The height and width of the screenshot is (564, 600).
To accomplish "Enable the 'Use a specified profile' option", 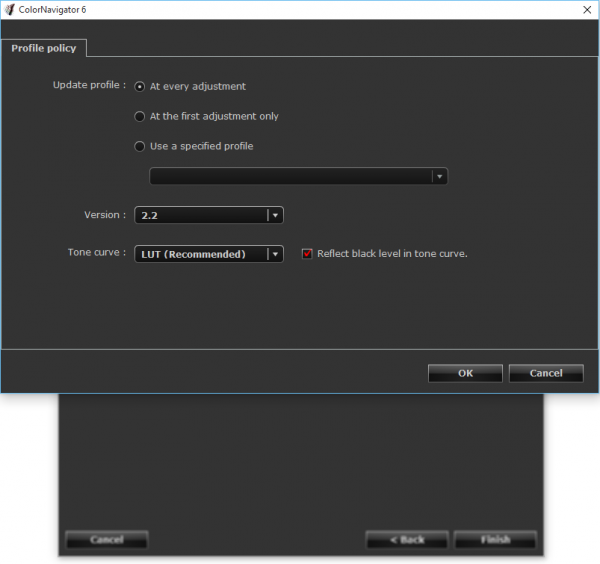I will coord(140,146).
